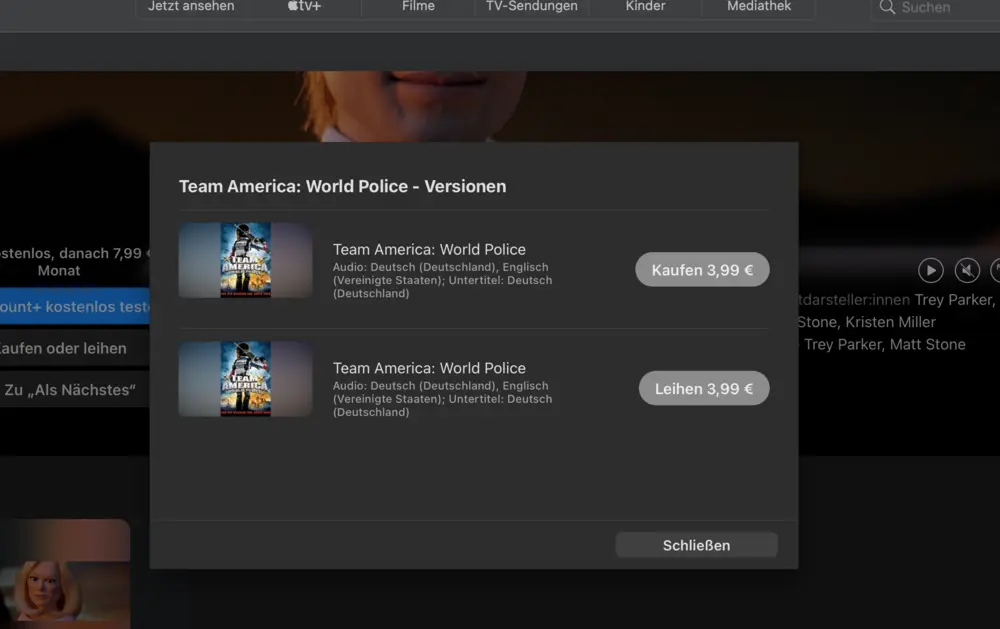Close the dialog via Schließen
The image size is (1000, 629).
(696, 545)
